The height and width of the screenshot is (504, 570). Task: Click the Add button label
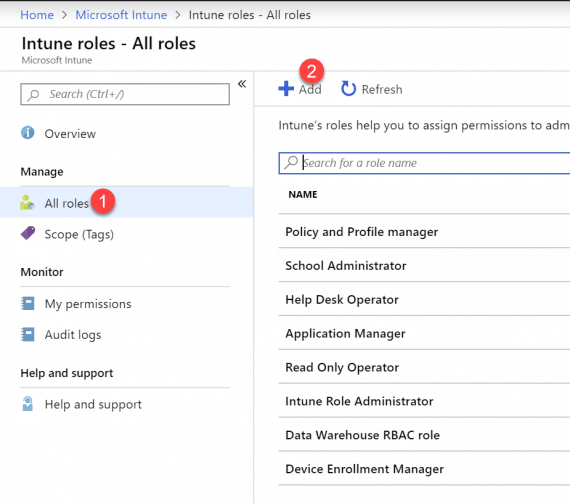(310, 89)
